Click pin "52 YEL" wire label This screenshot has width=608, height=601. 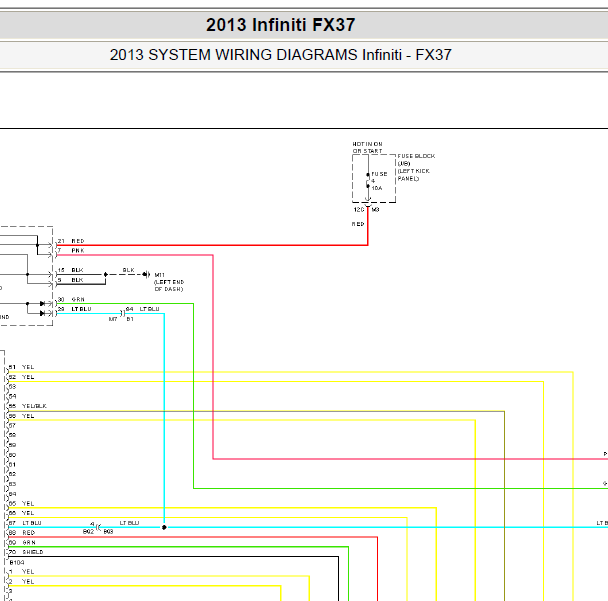[21, 377]
